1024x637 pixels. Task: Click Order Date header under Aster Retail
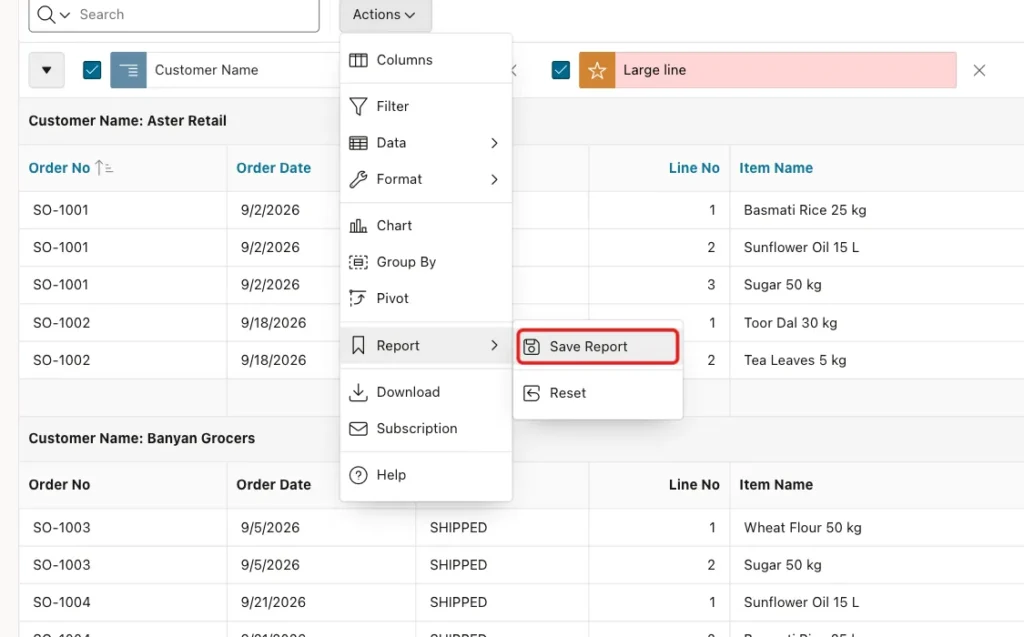click(274, 168)
